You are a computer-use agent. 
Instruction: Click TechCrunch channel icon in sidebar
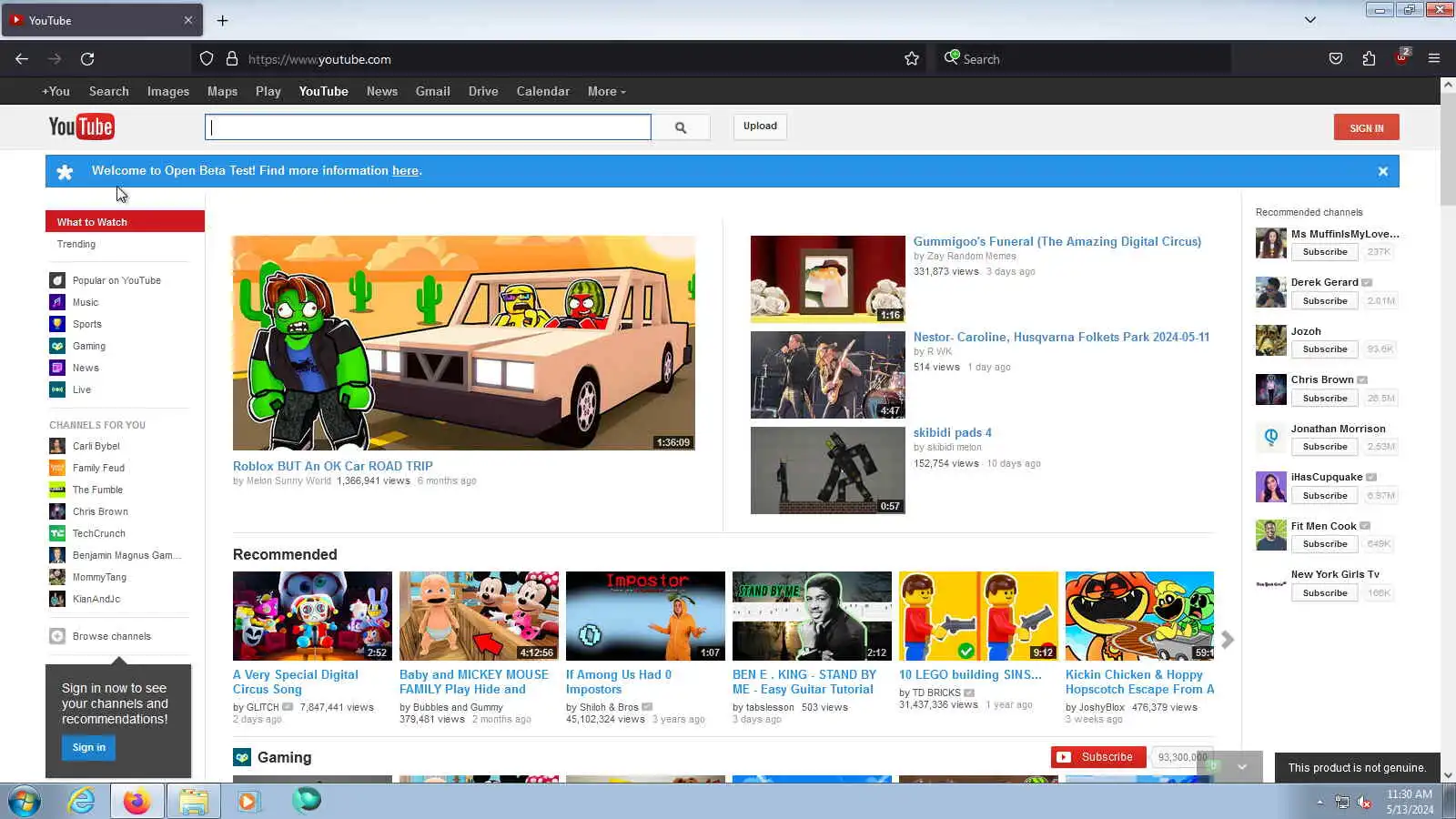coord(57,533)
